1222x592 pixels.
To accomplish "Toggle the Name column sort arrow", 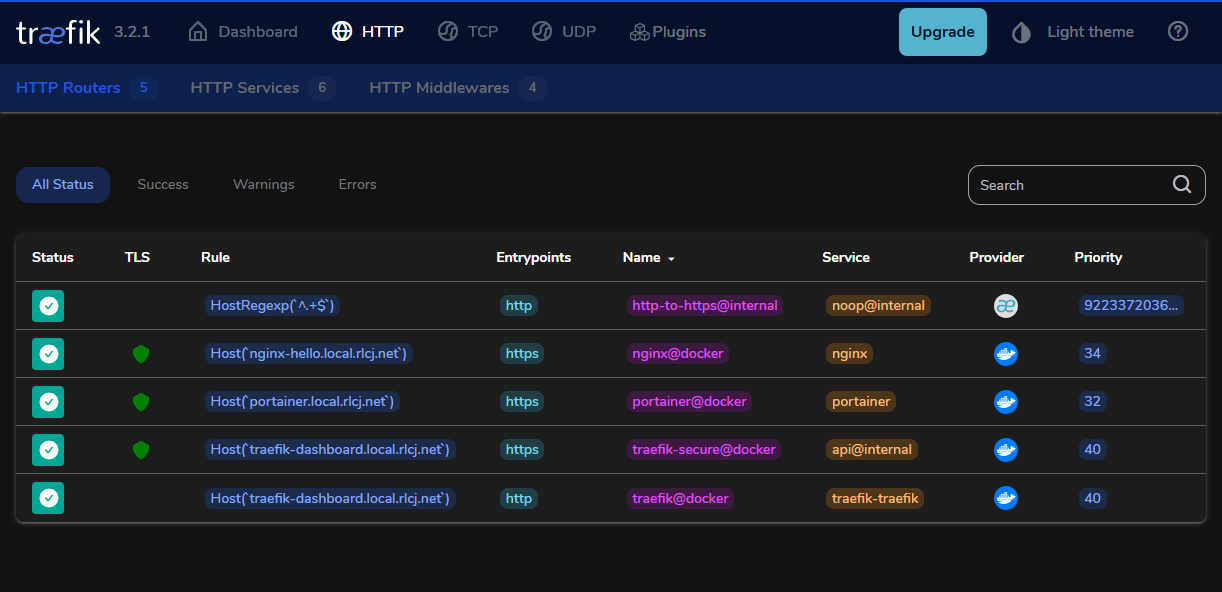I will [x=671, y=258].
